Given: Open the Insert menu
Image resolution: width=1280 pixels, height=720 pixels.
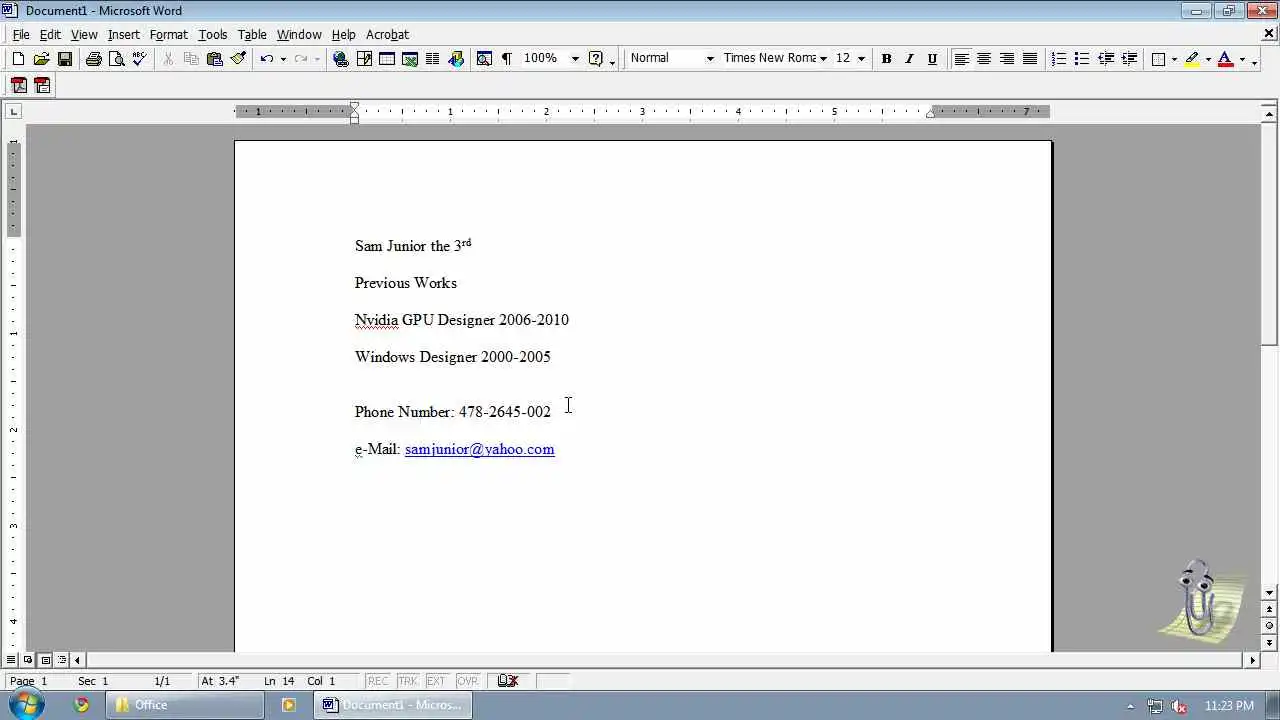Looking at the screenshot, I should click(x=124, y=34).
